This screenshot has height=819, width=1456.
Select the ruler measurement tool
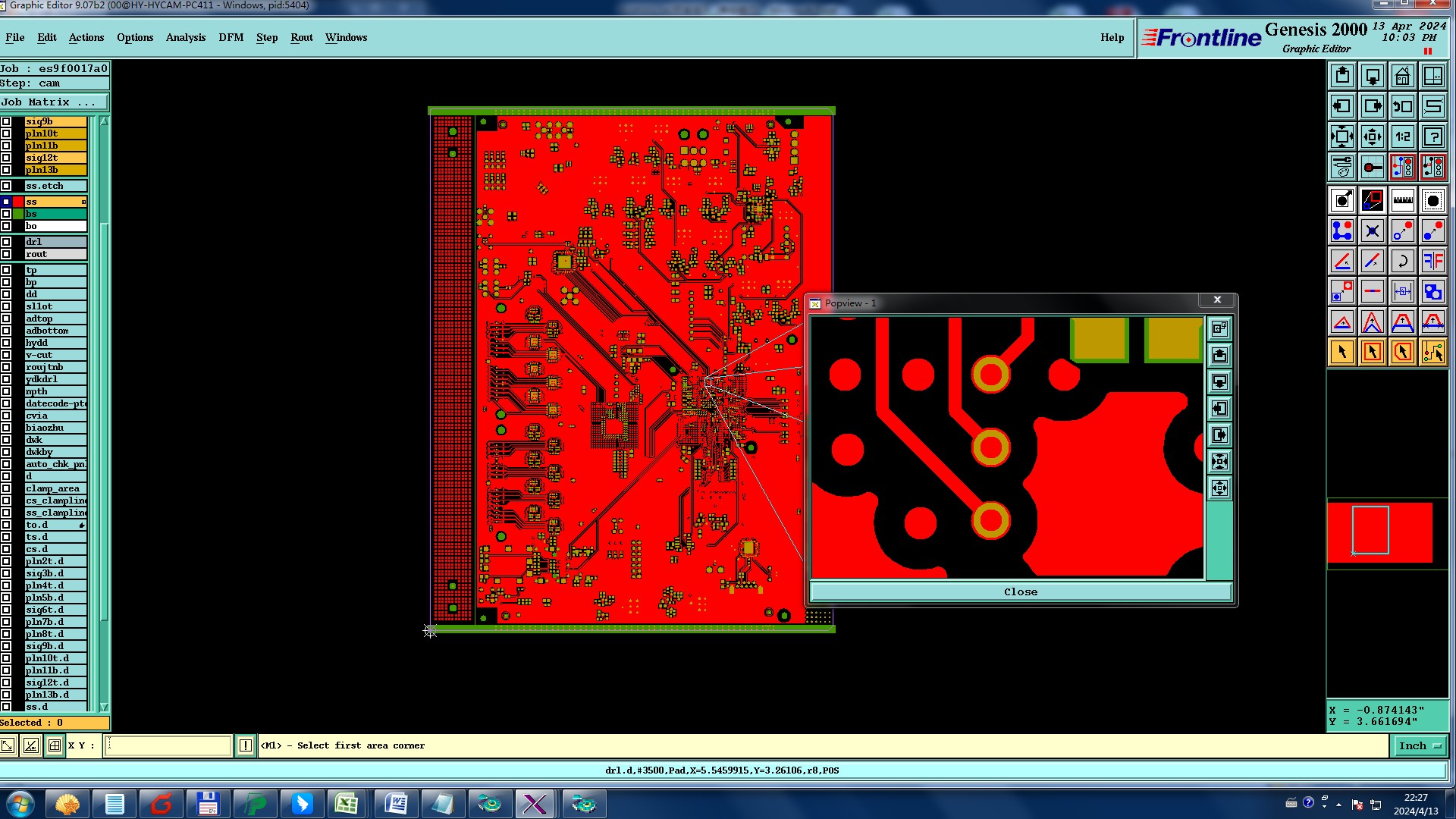tap(1402, 200)
